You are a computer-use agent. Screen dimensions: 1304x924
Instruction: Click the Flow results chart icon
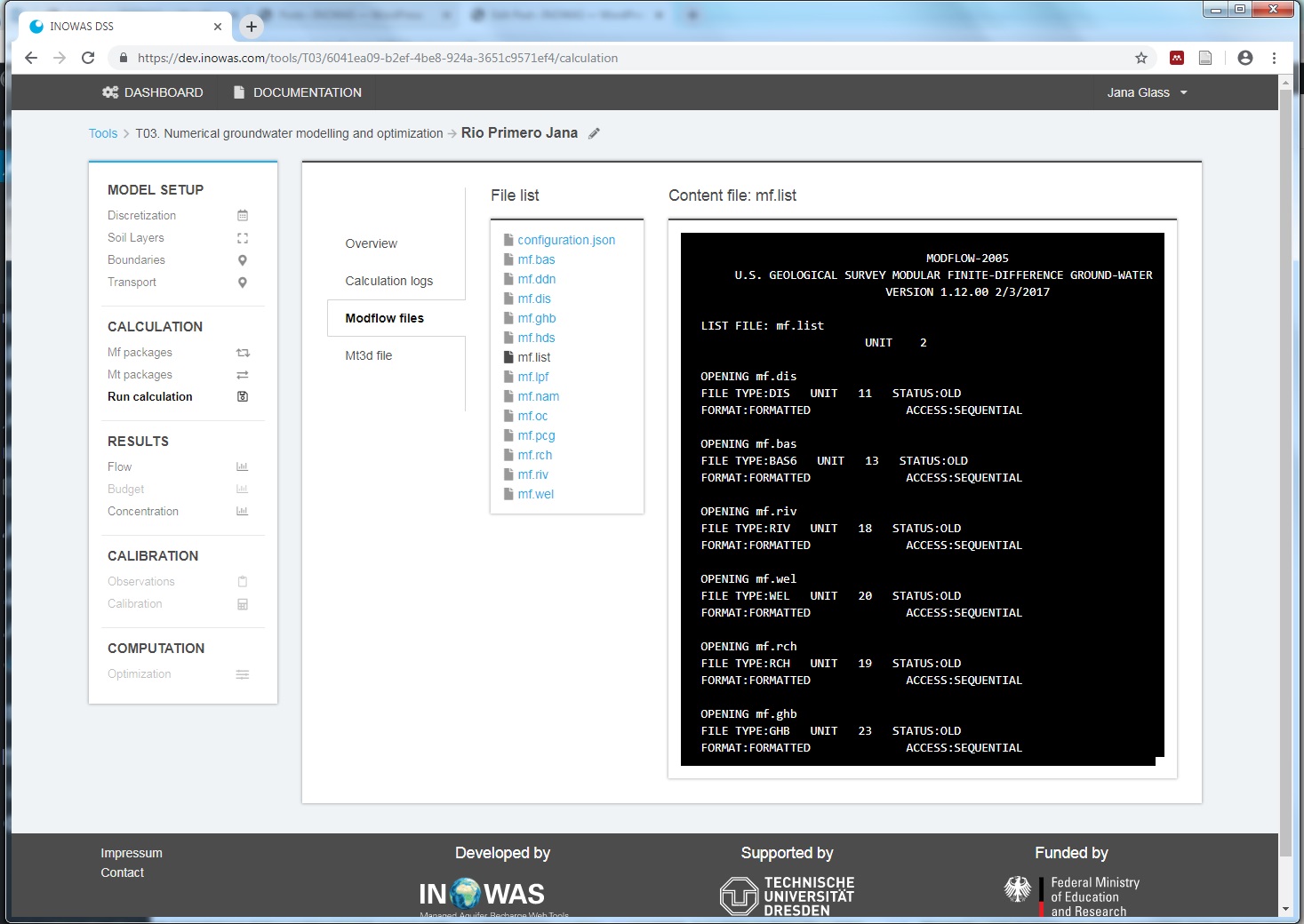pos(242,467)
